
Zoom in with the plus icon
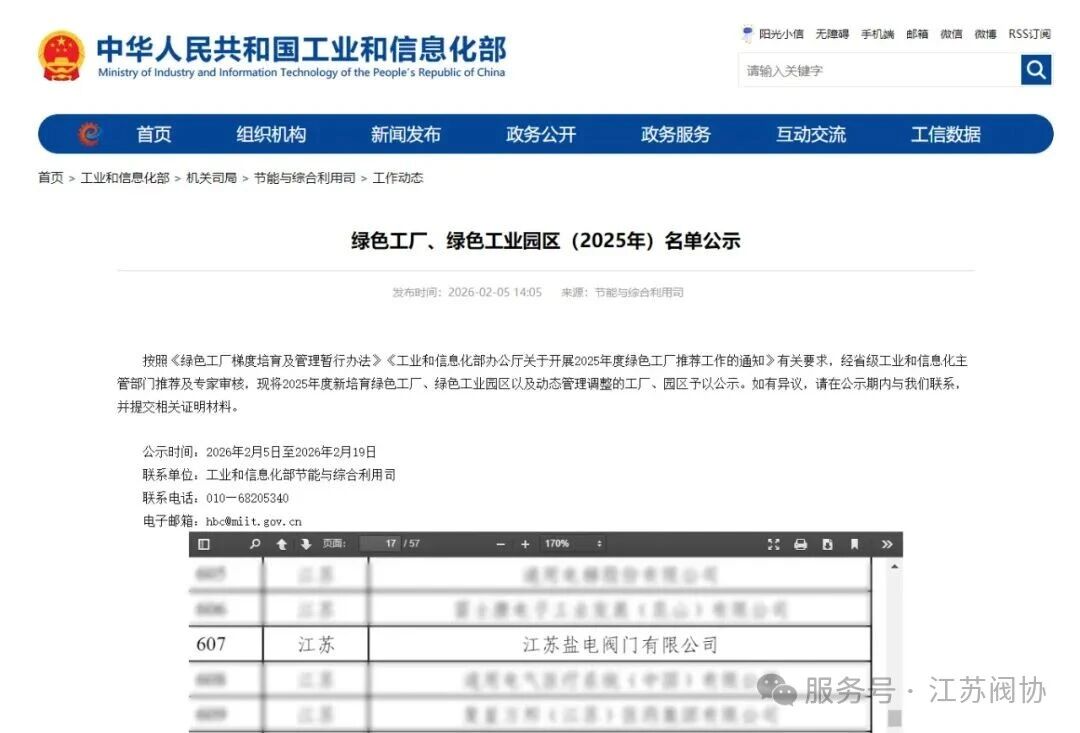click(525, 544)
